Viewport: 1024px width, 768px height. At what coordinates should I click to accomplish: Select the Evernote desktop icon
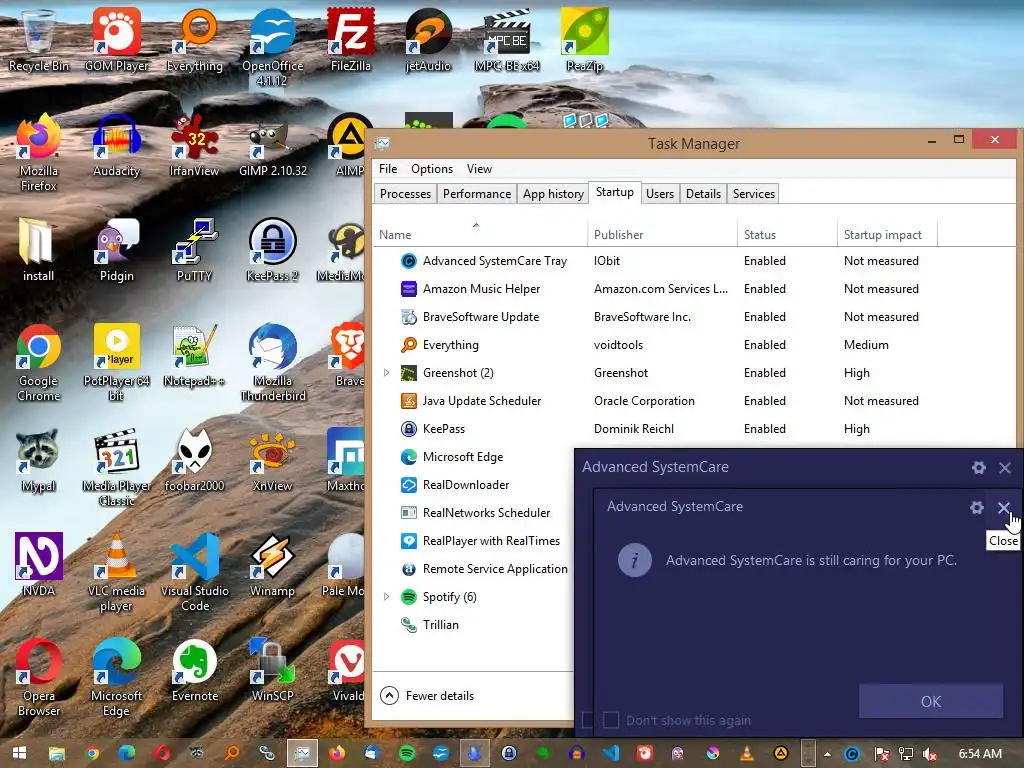click(x=194, y=671)
